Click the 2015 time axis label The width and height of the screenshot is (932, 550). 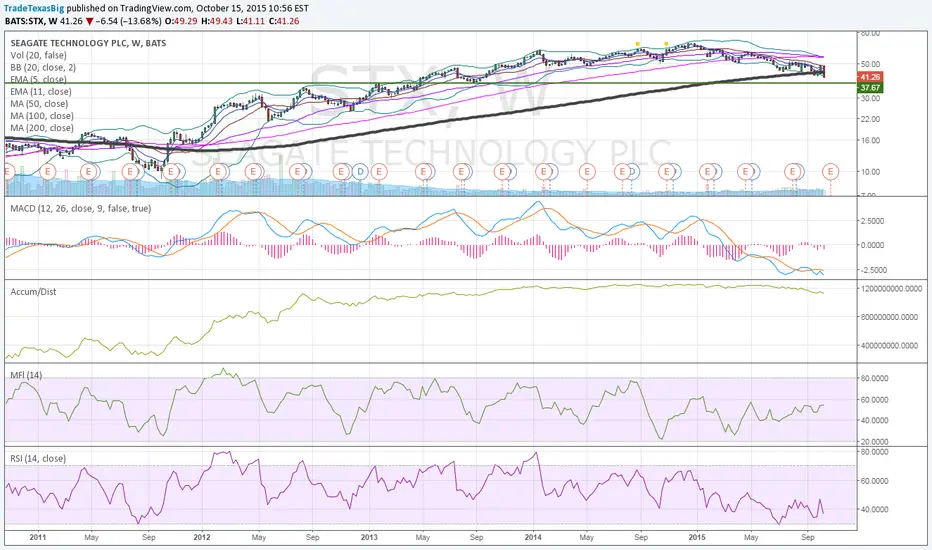pos(697,537)
